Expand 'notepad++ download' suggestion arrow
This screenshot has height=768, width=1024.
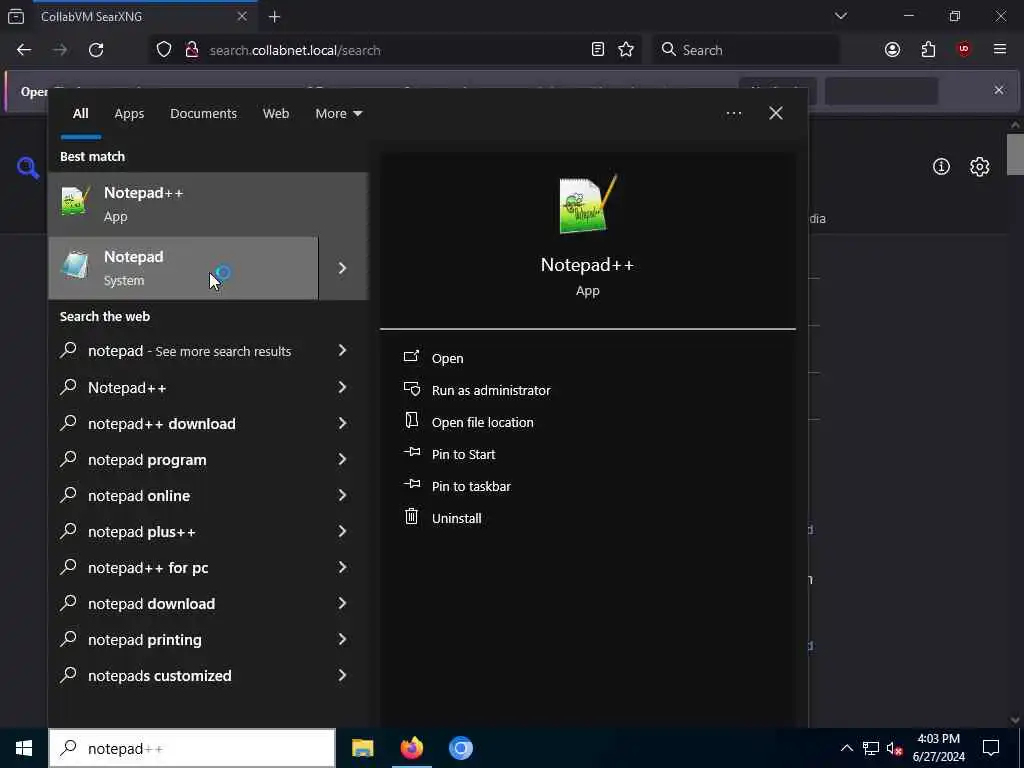pyautogui.click(x=342, y=423)
